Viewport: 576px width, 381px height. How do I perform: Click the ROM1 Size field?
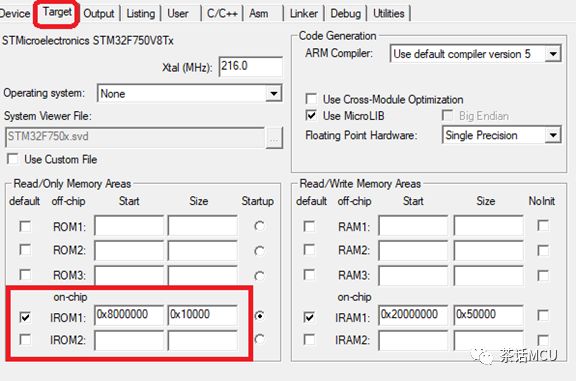tap(203, 226)
